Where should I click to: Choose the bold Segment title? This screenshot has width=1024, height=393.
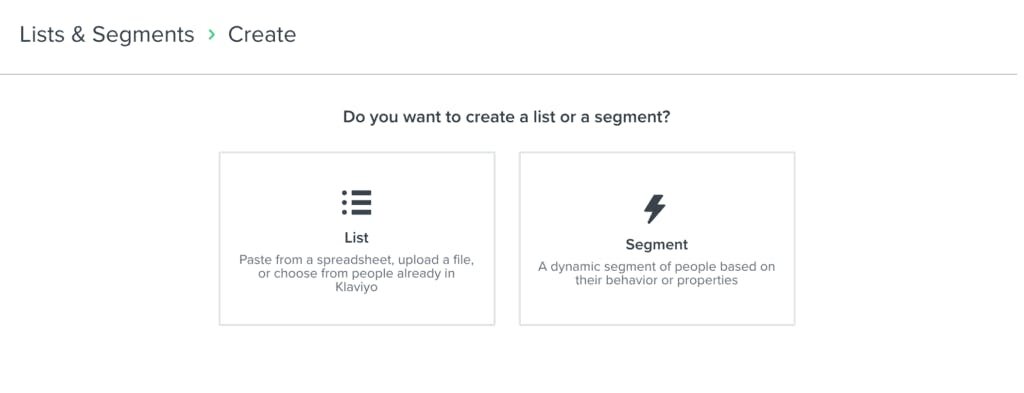[x=657, y=244]
